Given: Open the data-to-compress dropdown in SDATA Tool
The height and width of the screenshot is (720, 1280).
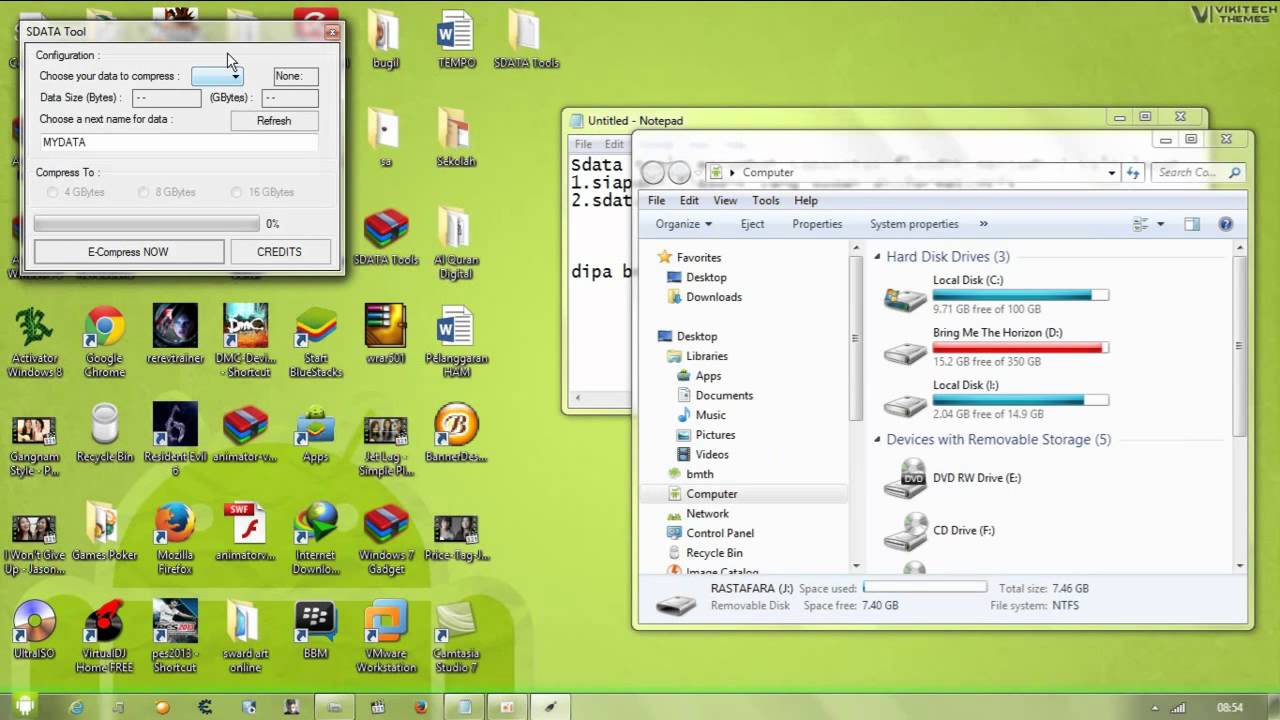Looking at the screenshot, I should pyautogui.click(x=217, y=76).
